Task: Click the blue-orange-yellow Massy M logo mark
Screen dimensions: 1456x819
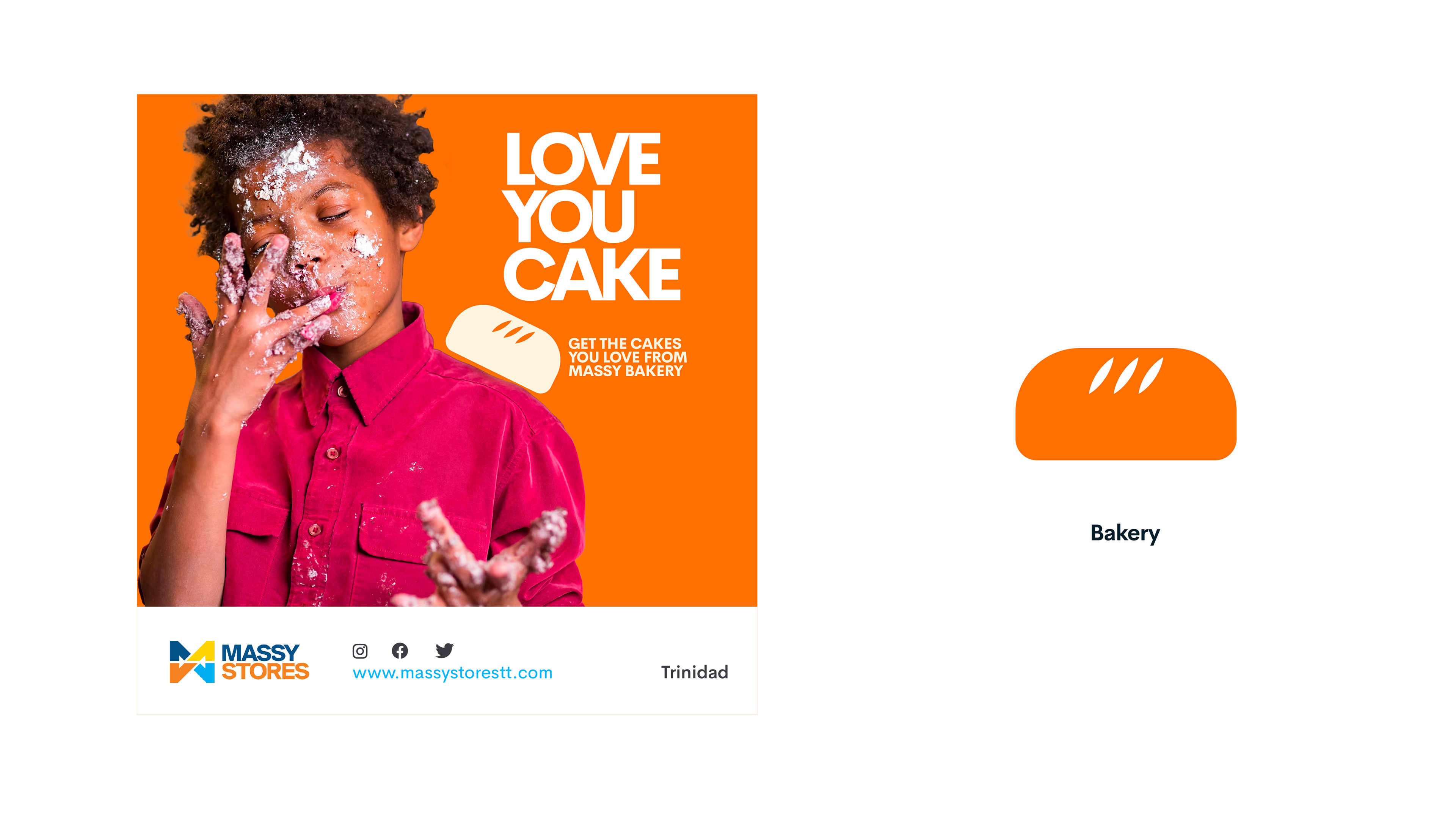Action: pyautogui.click(x=192, y=662)
